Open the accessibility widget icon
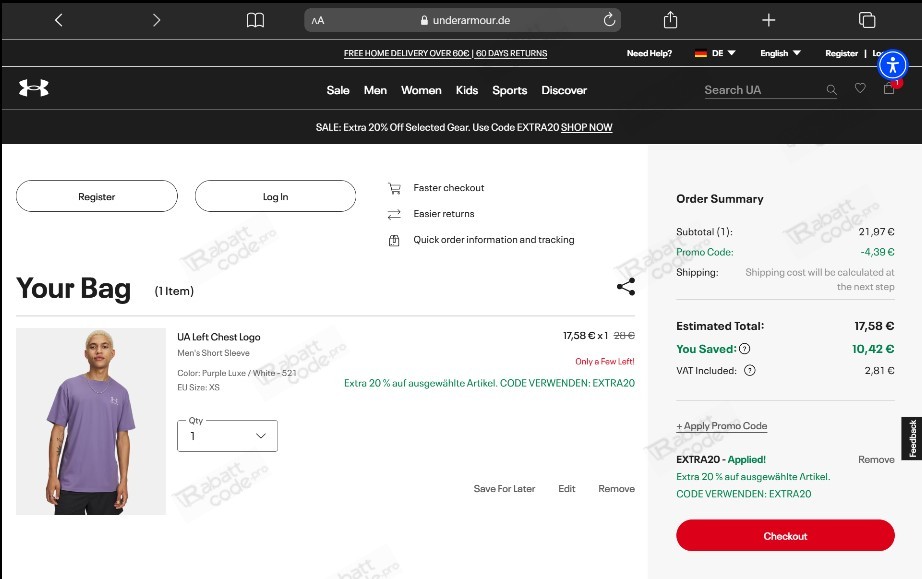The image size is (922, 579). 893,65
